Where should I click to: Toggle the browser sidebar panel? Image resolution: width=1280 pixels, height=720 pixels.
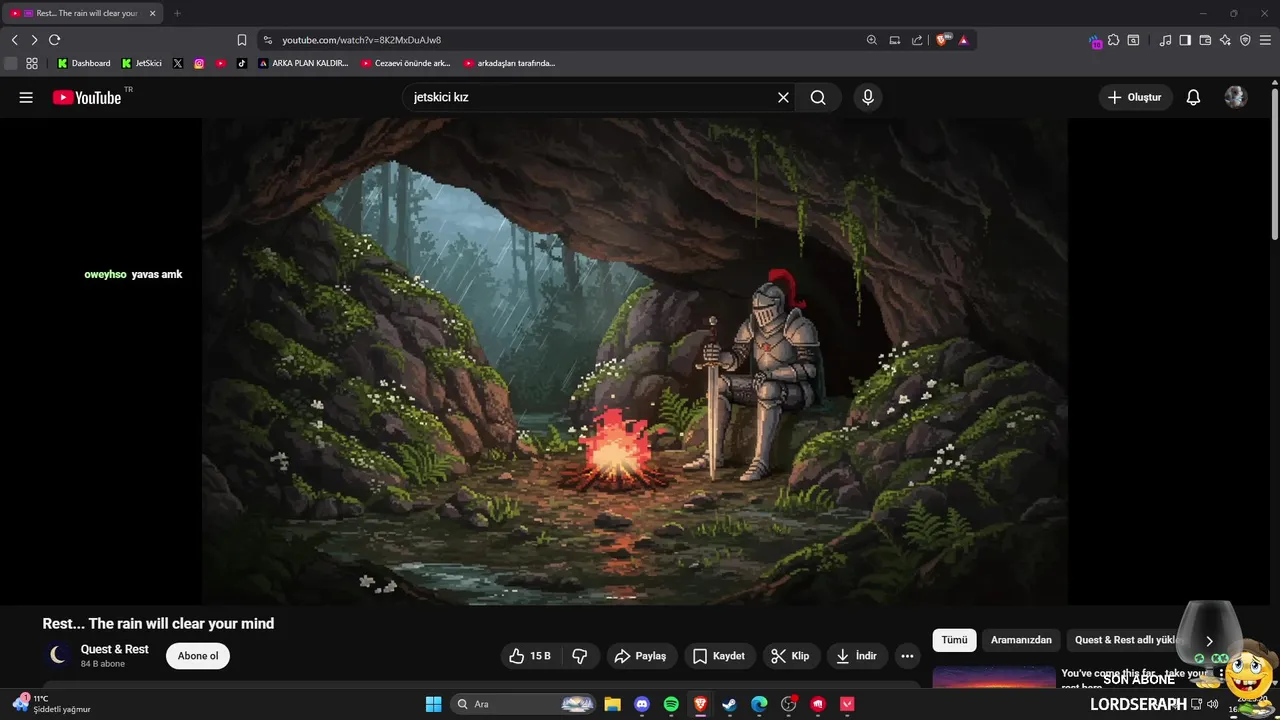[x=1185, y=40]
